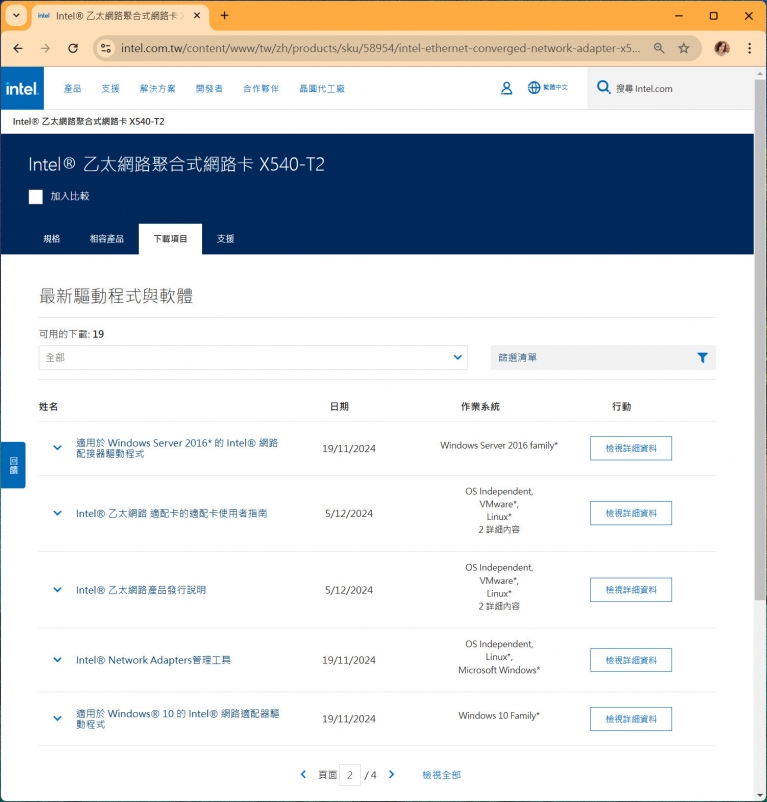Open the Chrome profile avatar

[721, 48]
